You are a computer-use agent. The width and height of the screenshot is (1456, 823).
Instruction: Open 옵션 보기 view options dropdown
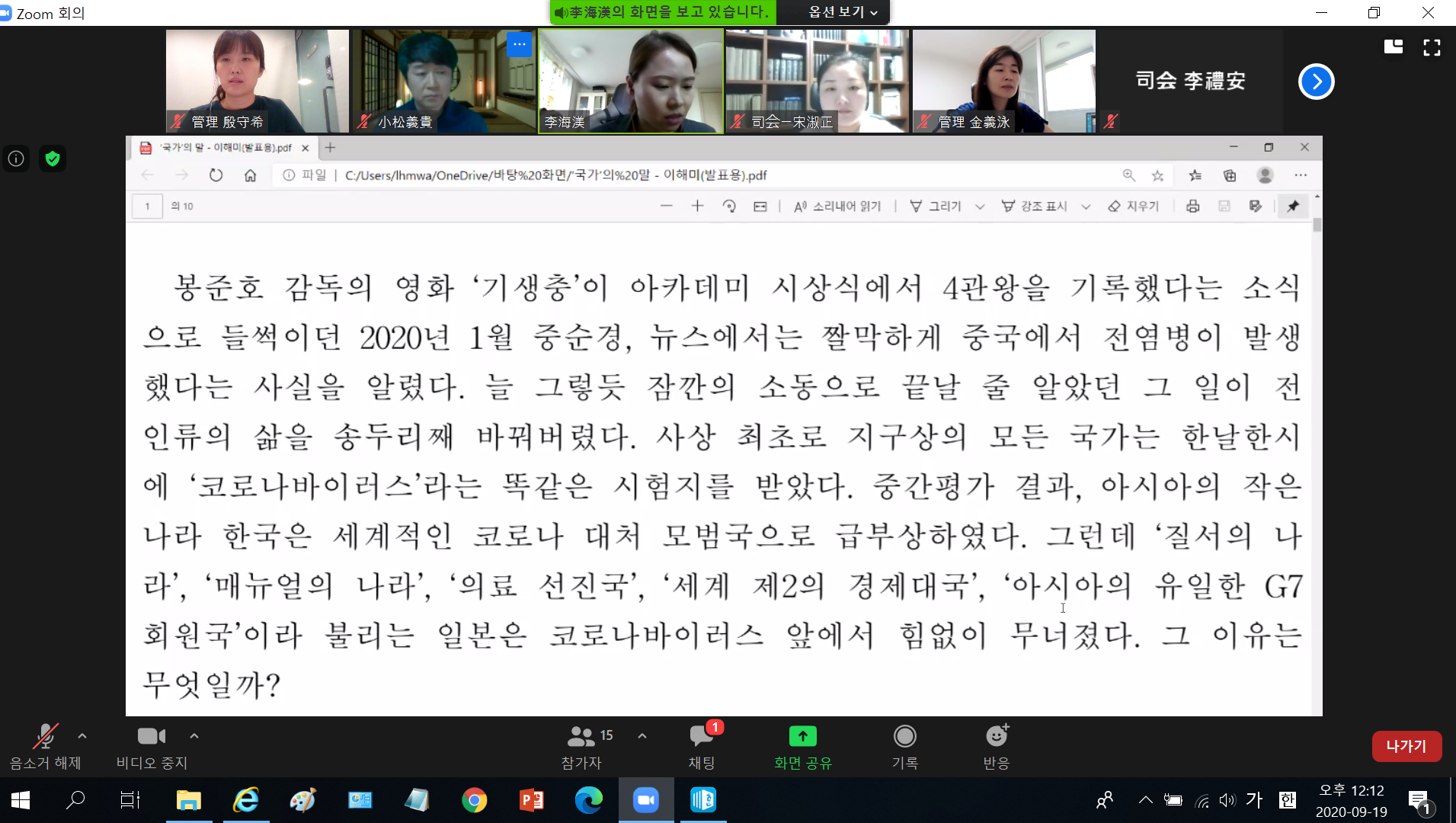(843, 12)
